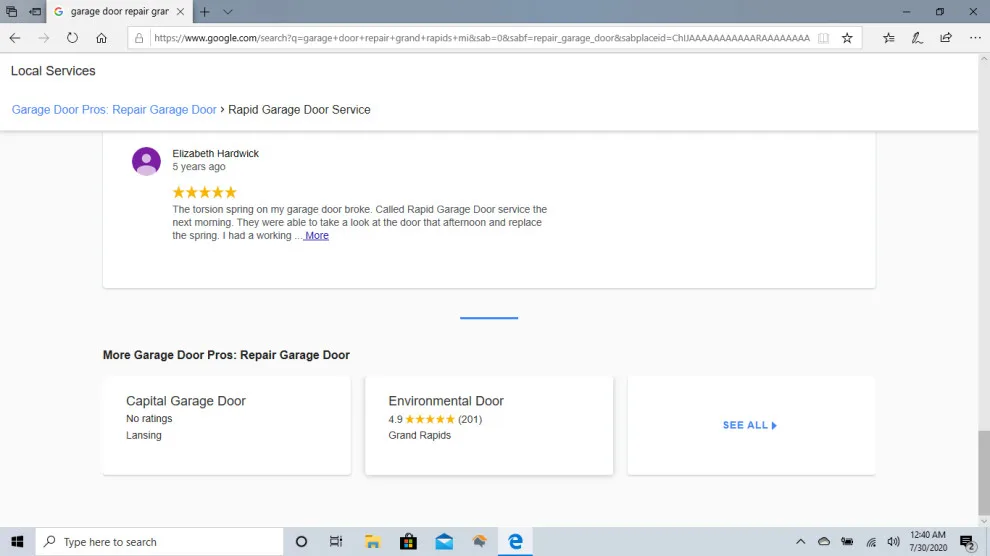The height and width of the screenshot is (556, 990).
Task: Add this page to favorites star
Action: click(847, 38)
